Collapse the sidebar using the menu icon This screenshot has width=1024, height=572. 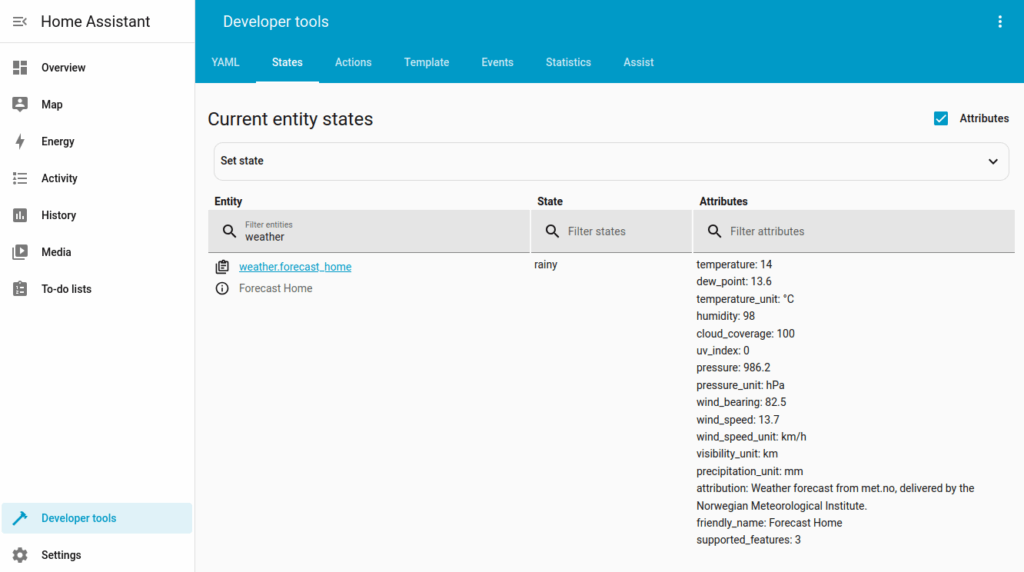[x=19, y=22]
